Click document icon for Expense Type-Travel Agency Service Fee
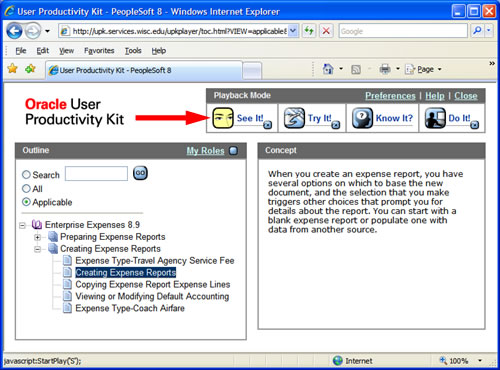Screen dimensions: 500x370 [x=68, y=260]
